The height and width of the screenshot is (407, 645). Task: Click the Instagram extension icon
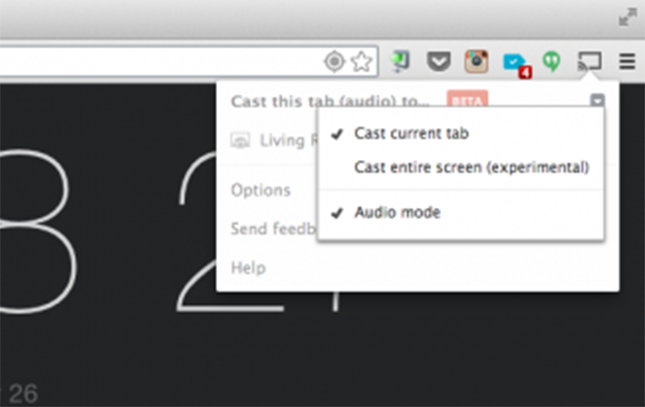[x=476, y=61]
